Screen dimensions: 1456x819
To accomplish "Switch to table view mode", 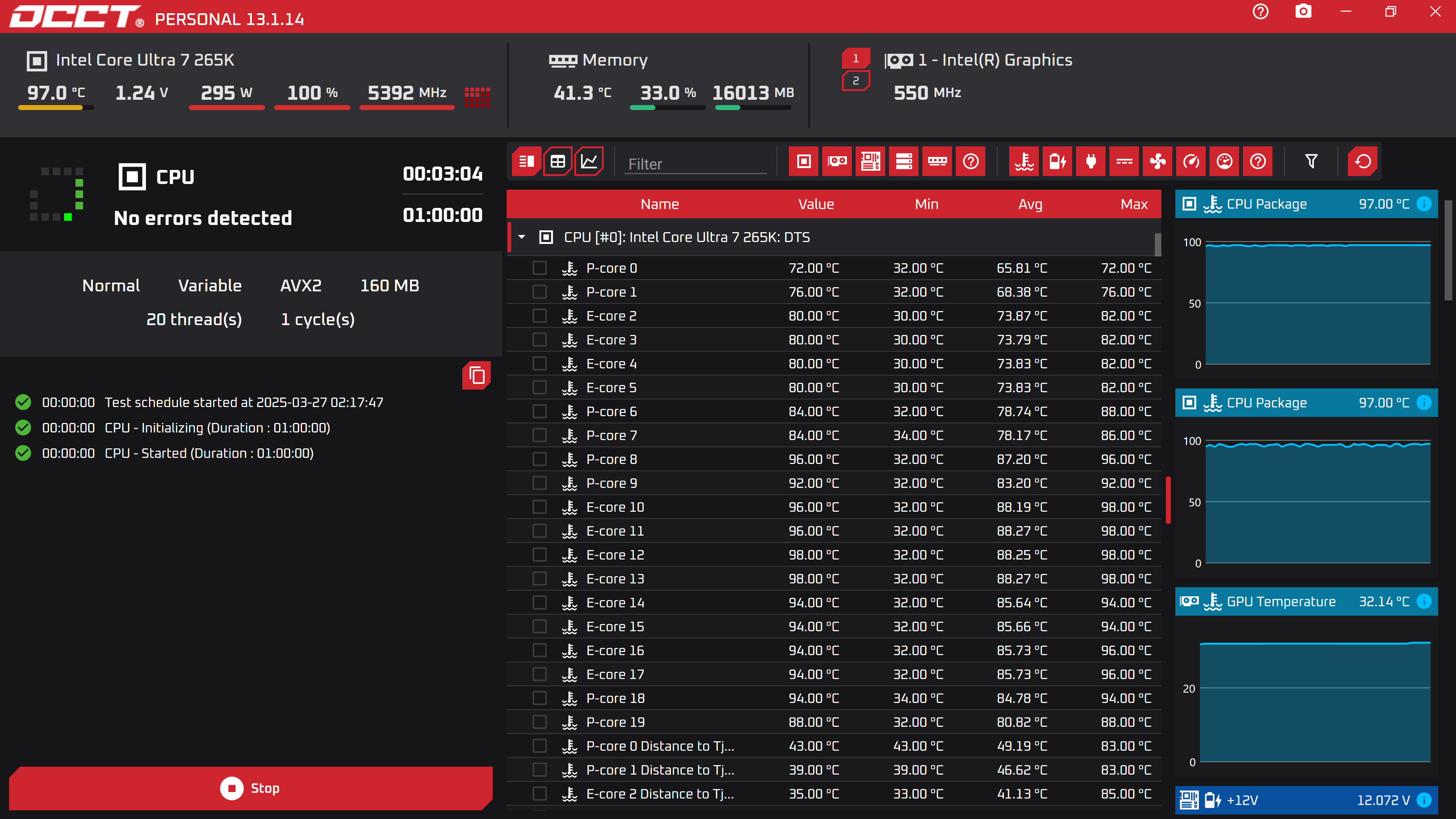I will (557, 162).
